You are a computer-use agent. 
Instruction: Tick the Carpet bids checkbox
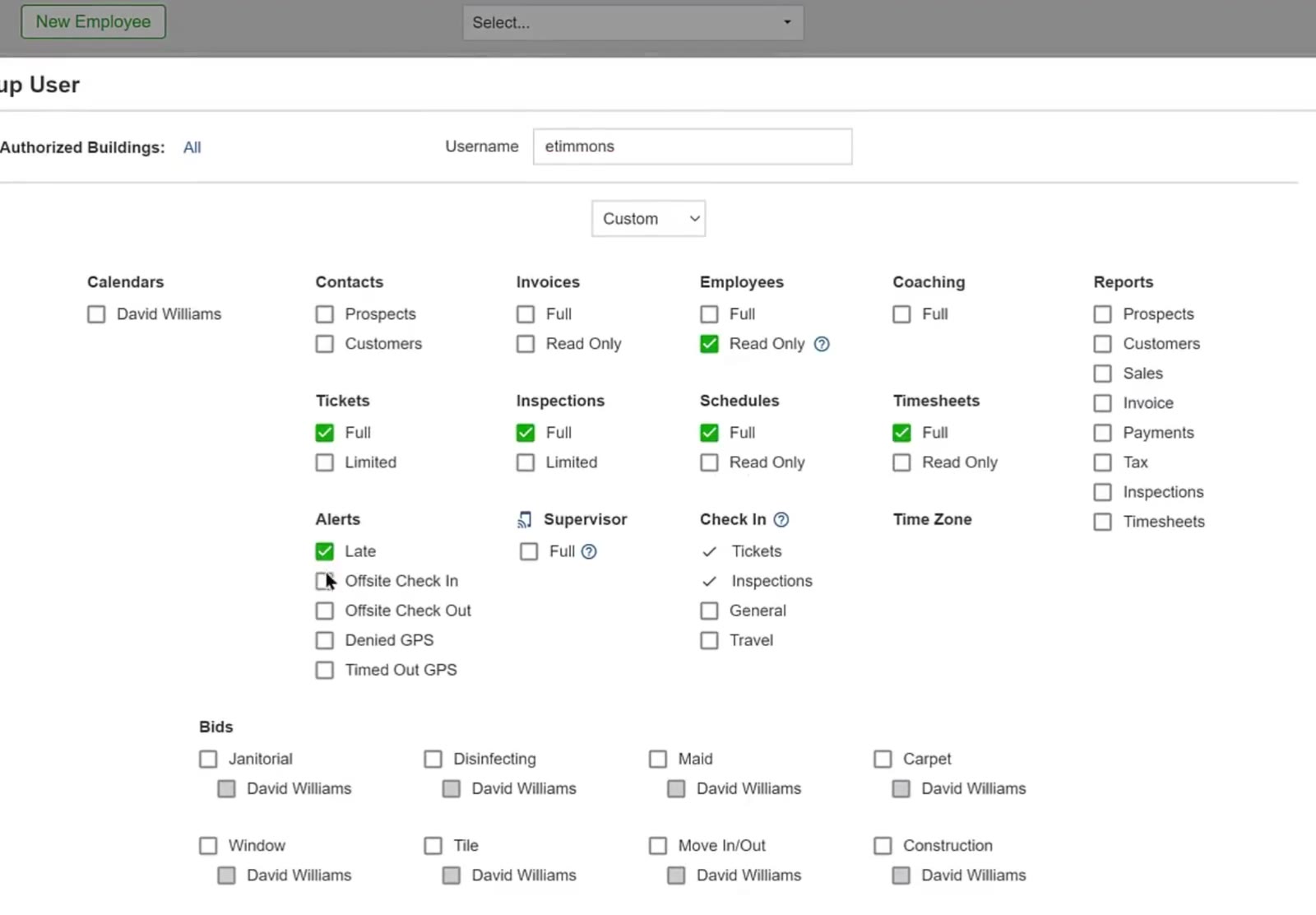[883, 759]
